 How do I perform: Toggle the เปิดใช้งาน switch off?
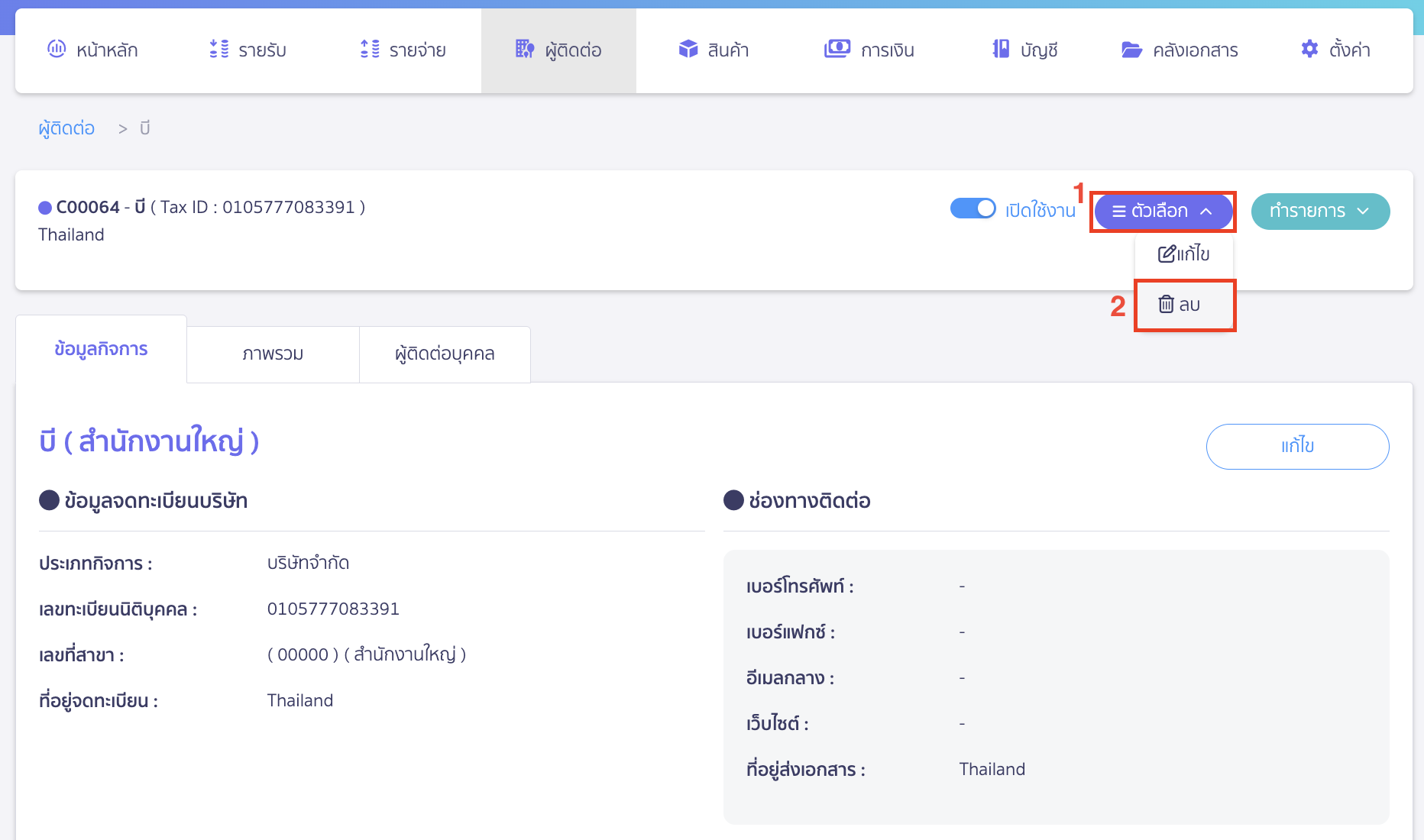tap(973, 208)
